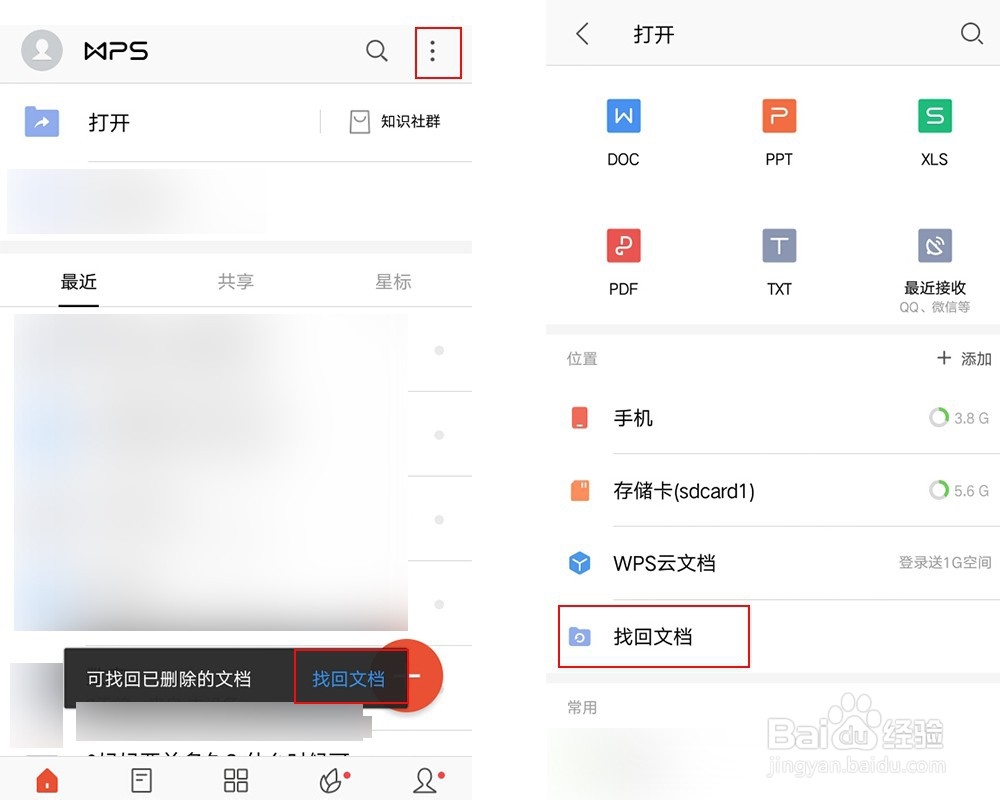Go to the home tab in bottom bar
This screenshot has width=1000, height=800.
click(47, 780)
